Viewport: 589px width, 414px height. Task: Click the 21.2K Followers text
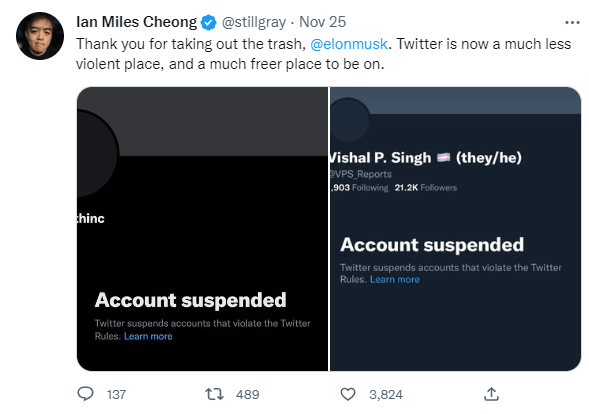(426, 187)
